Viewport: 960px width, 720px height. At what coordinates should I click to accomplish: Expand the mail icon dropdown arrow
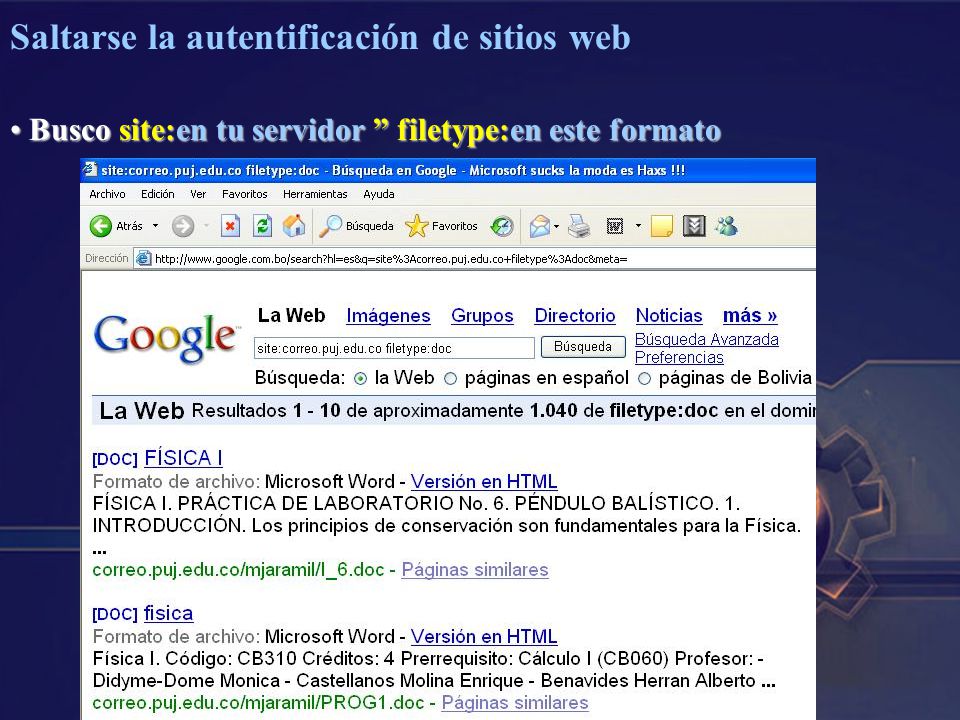(556, 227)
